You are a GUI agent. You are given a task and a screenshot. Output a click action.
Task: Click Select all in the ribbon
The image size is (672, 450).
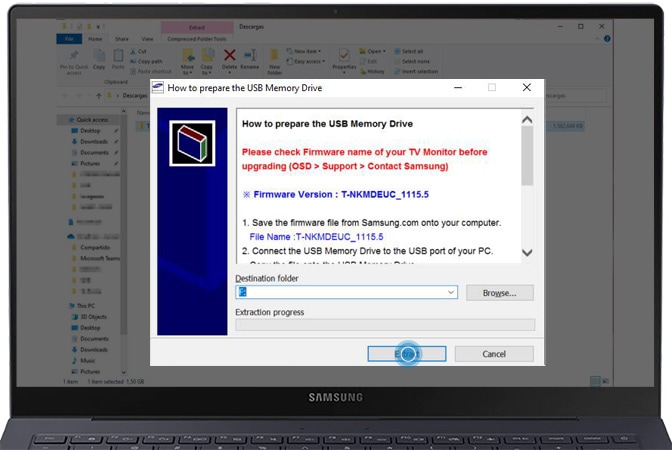pyautogui.click(x=408, y=51)
